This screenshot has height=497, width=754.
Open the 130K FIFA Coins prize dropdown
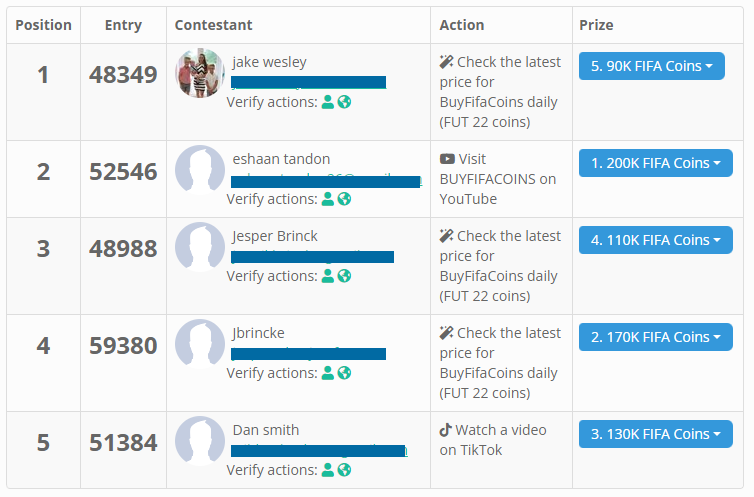coord(655,434)
